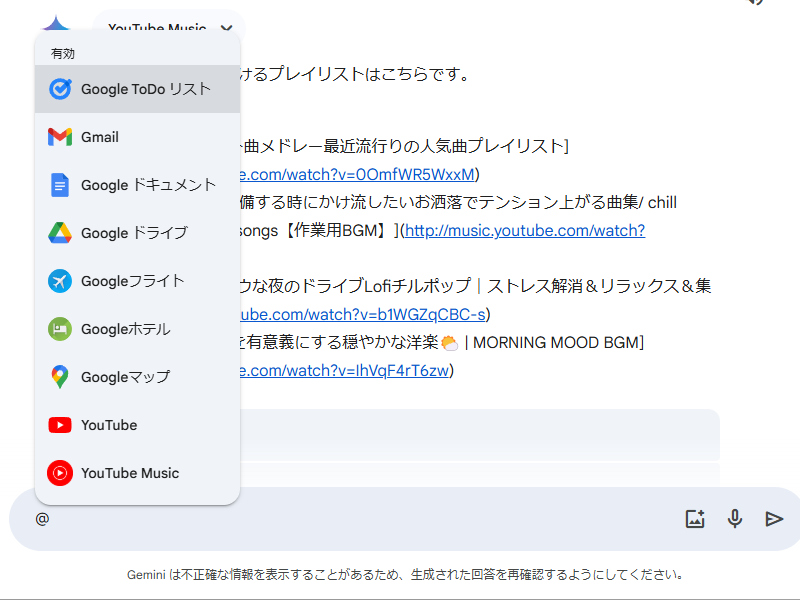Screen dimensions: 800x600
Task: Open the image upload icon
Action: (x=695, y=519)
